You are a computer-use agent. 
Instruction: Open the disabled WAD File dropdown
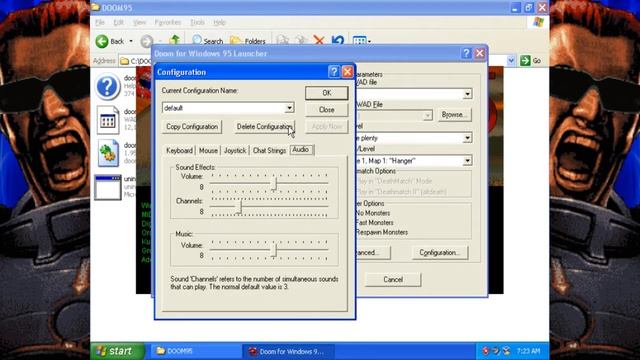coord(427,116)
